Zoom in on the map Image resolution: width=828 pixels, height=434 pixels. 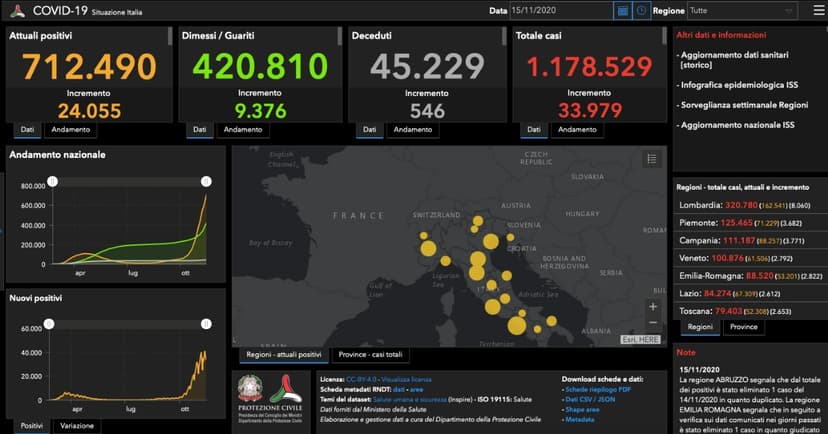point(652,307)
